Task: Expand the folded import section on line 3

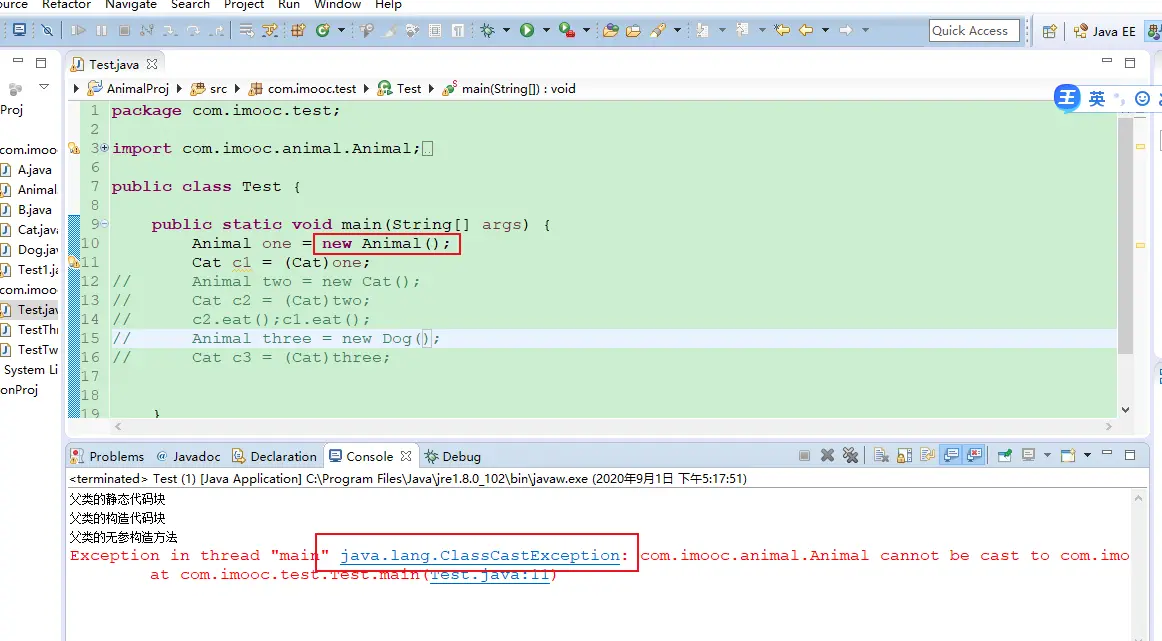Action: click(x=104, y=148)
